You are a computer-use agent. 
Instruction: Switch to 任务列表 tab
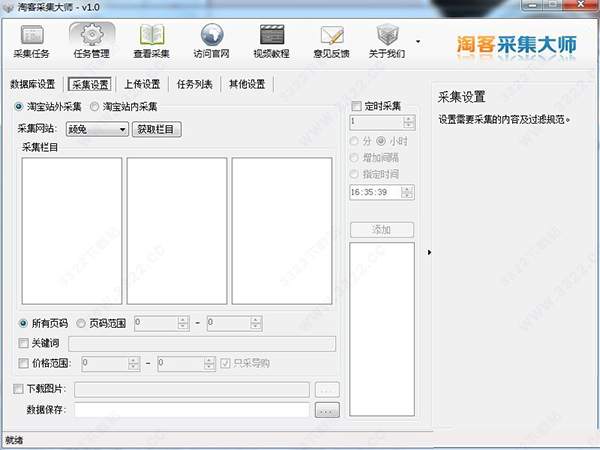click(x=194, y=84)
